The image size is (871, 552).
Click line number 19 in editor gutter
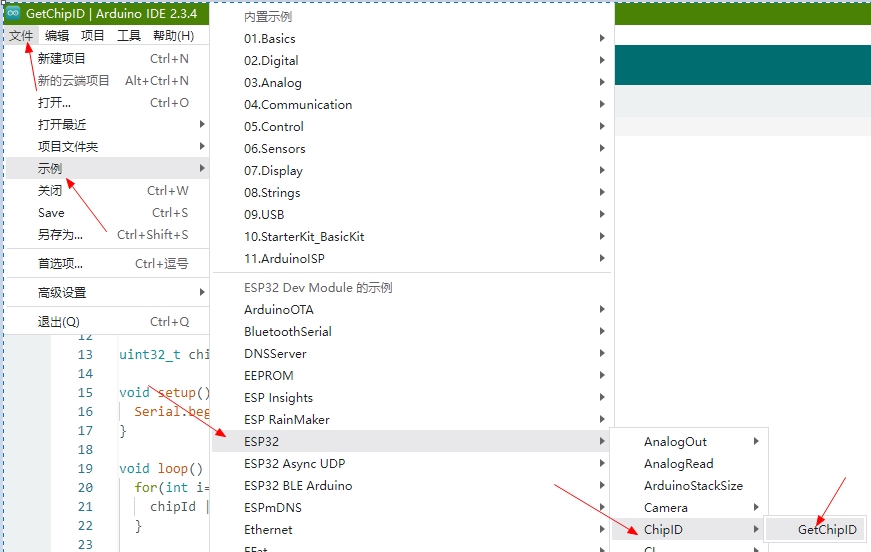(x=85, y=469)
